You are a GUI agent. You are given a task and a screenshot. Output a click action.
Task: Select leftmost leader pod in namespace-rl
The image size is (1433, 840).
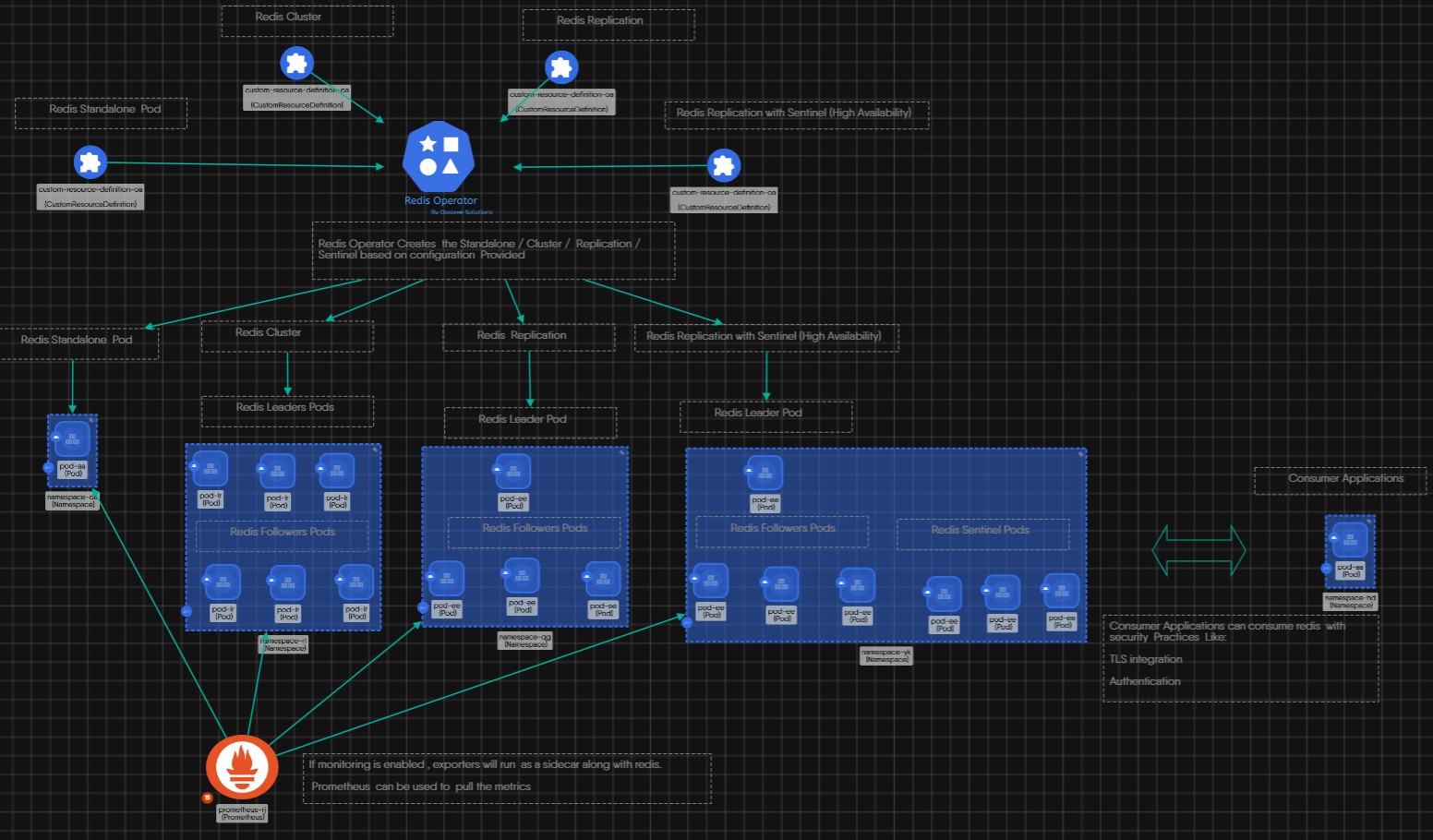tap(210, 469)
